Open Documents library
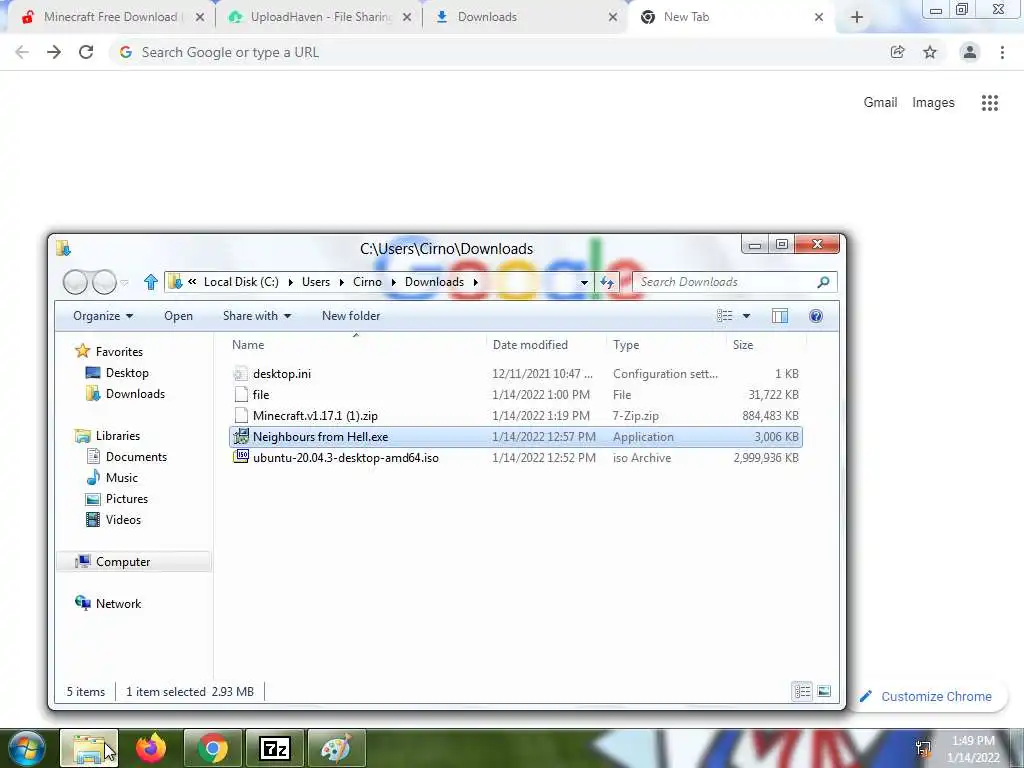The width and height of the screenshot is (1024, 768). click(x=127, y=456)
